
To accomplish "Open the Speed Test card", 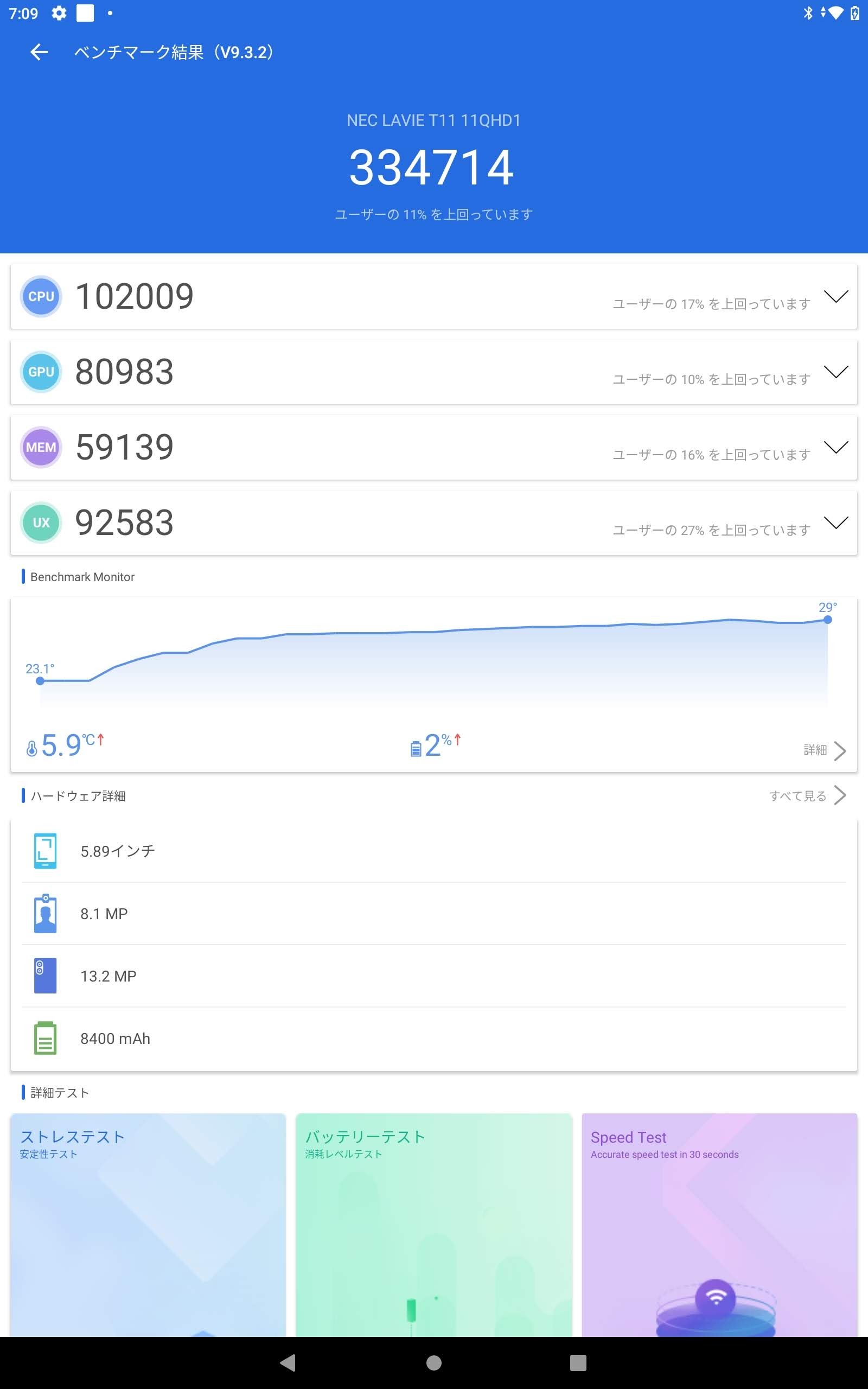I will pyautogui.click(x=719, y=1225).
